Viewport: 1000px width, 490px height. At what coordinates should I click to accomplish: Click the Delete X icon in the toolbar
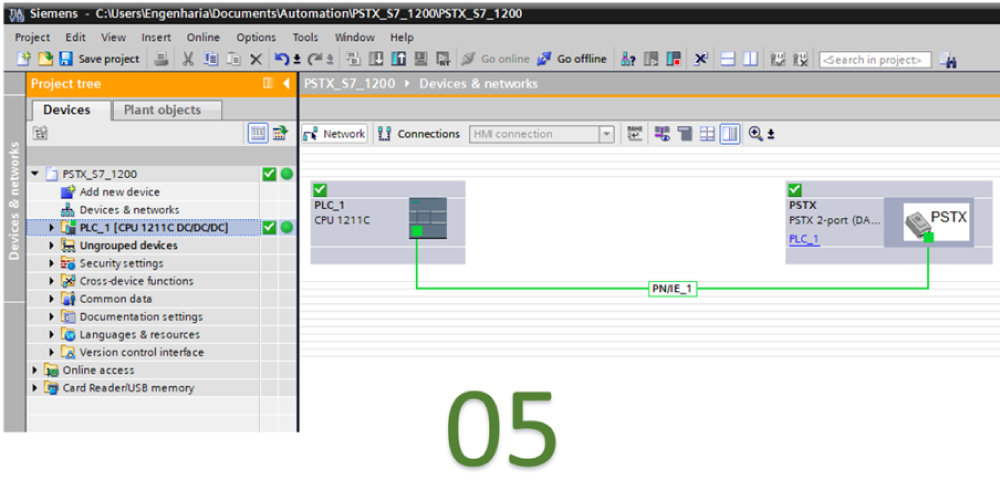tap(256, 59)
